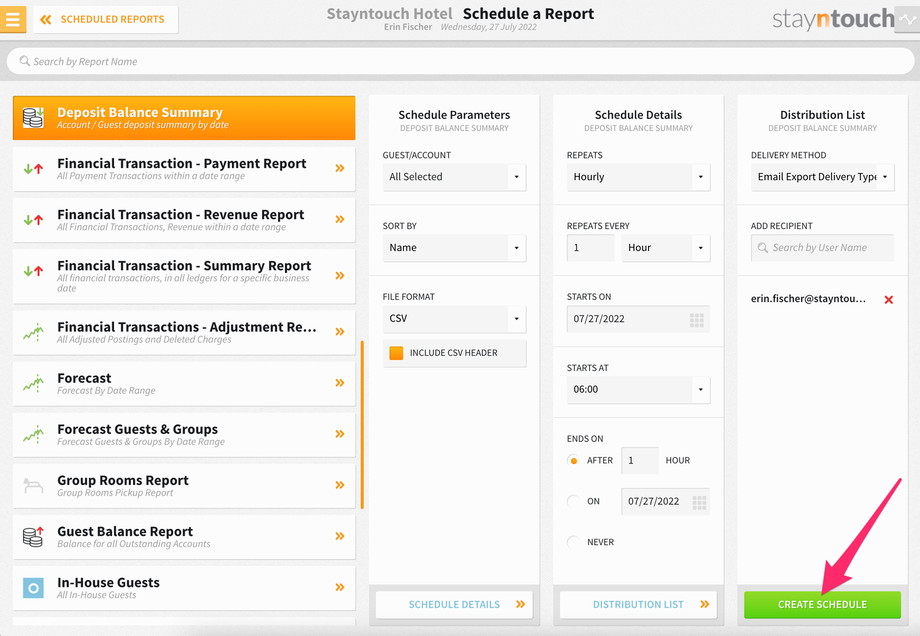Remove recipient erin.fischer with red X
This screenshot has height=636, width=920.
[888, 299]
